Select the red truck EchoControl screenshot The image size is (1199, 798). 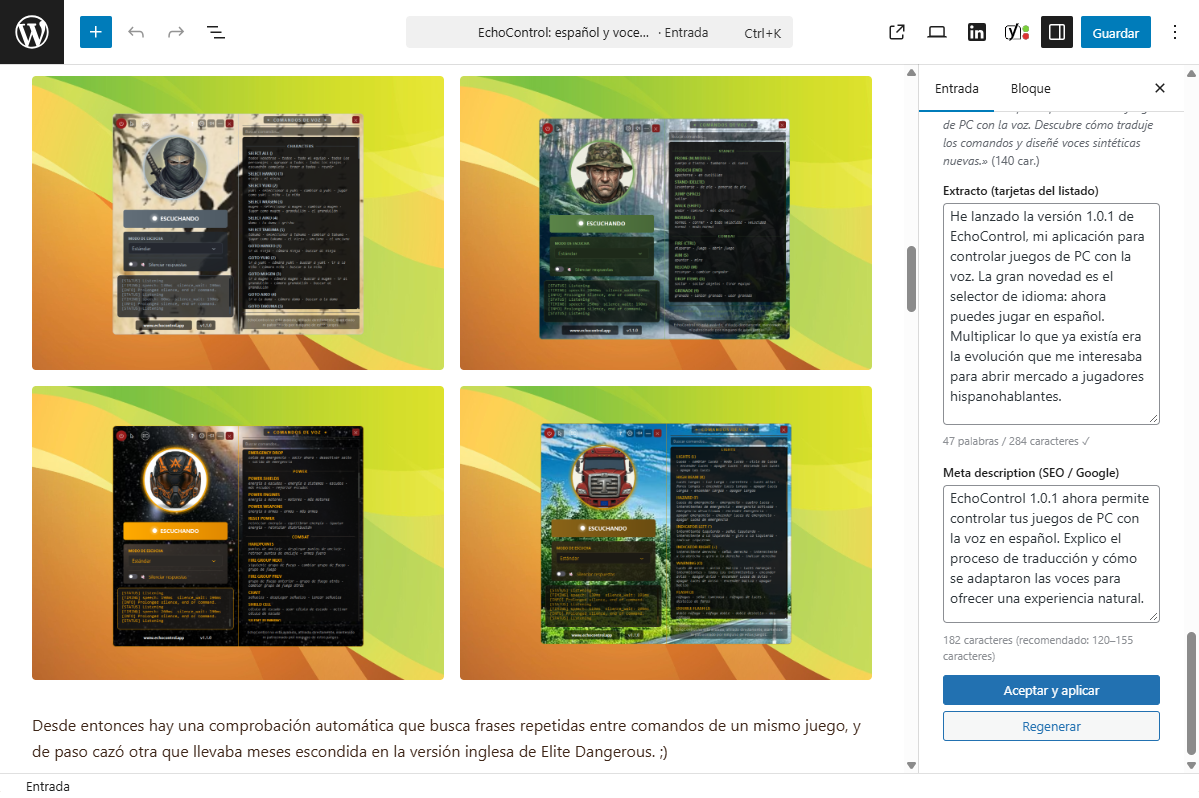[665, 533]
